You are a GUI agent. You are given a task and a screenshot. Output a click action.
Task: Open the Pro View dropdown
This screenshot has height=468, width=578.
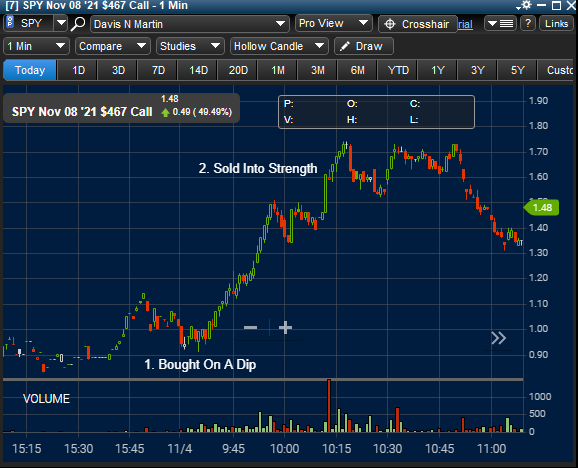334,24
